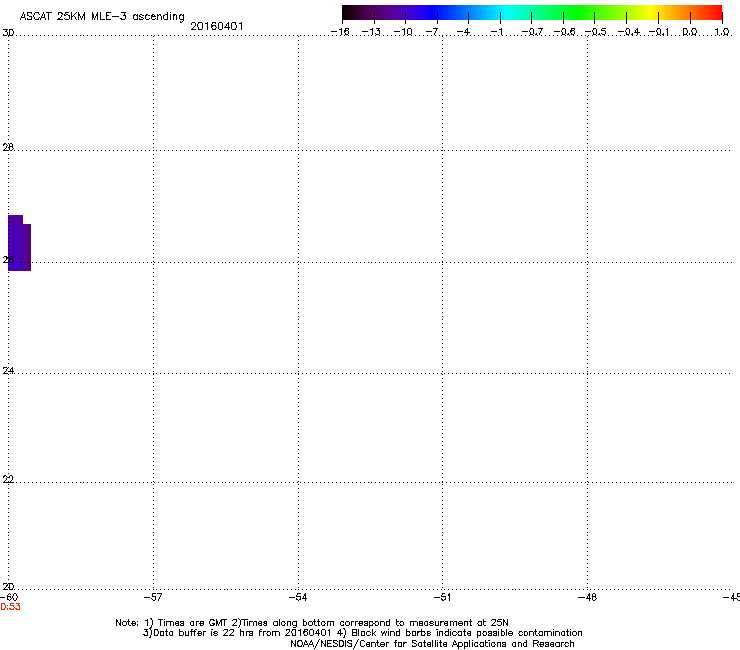Click the '-0.6' color bar label
This screenshot has height=650, width=740.
pyautogui.click(x=564, y=32)
